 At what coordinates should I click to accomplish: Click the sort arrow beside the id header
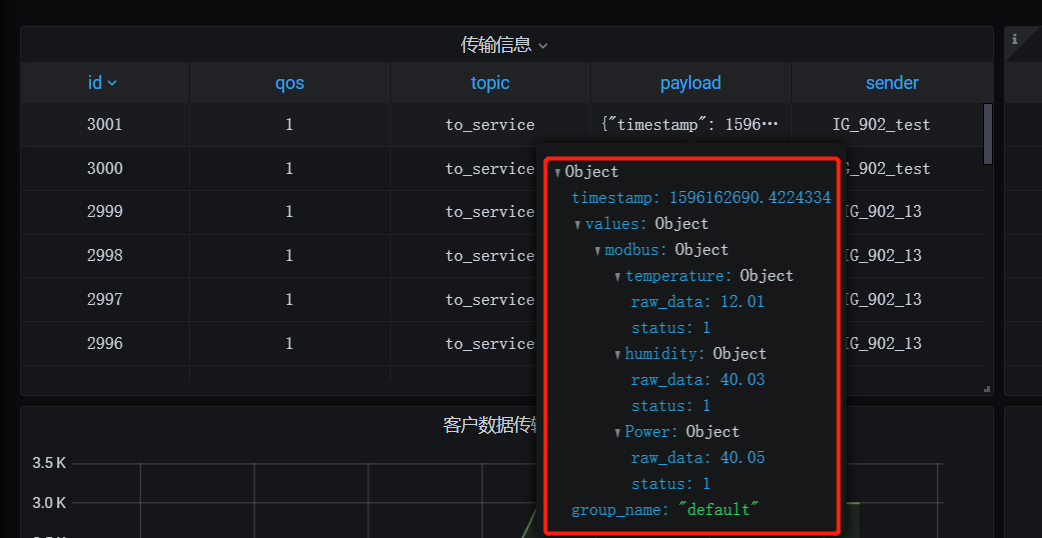112,84
